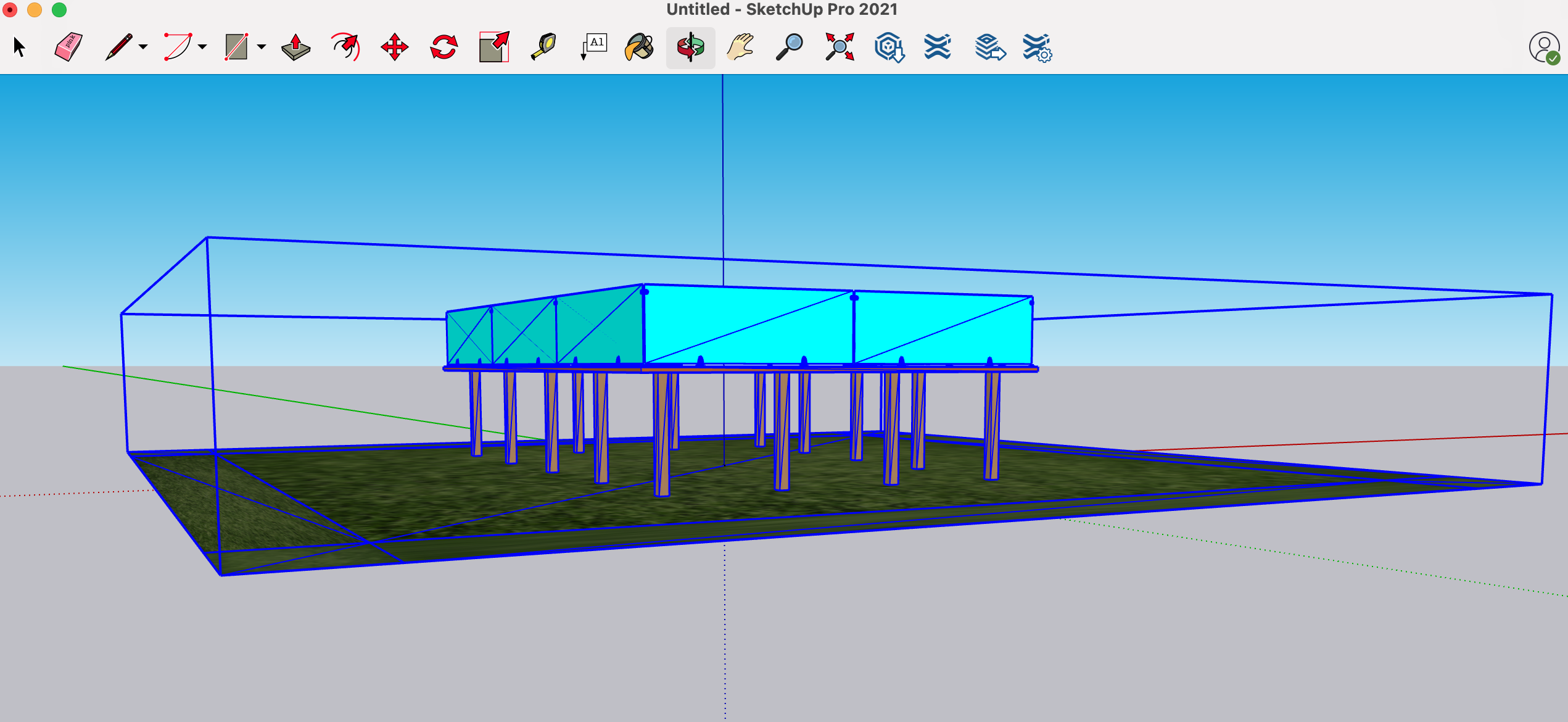Click the active Orbit tool

tap(691, 47)
